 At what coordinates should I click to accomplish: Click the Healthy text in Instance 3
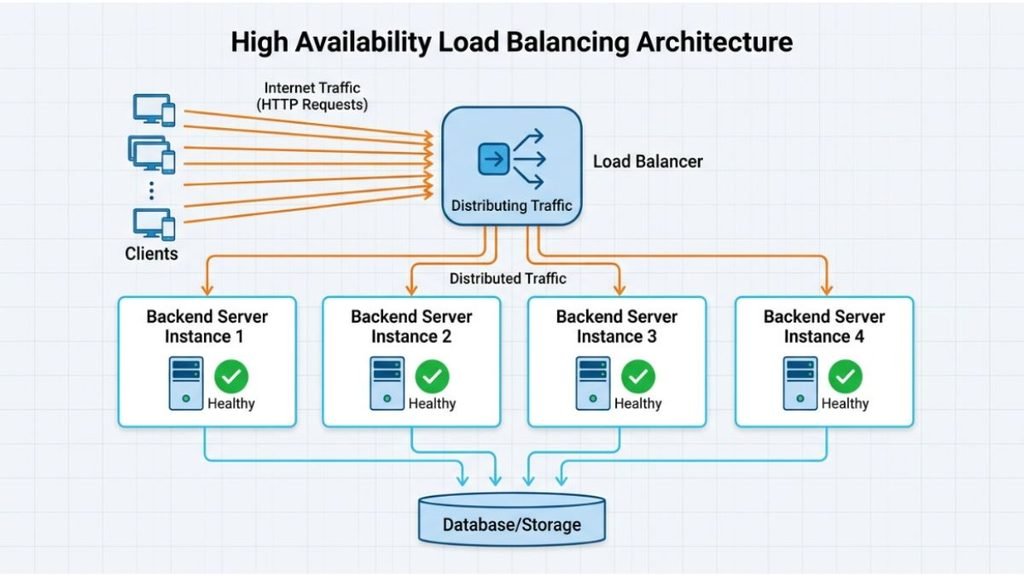point(638,404)
